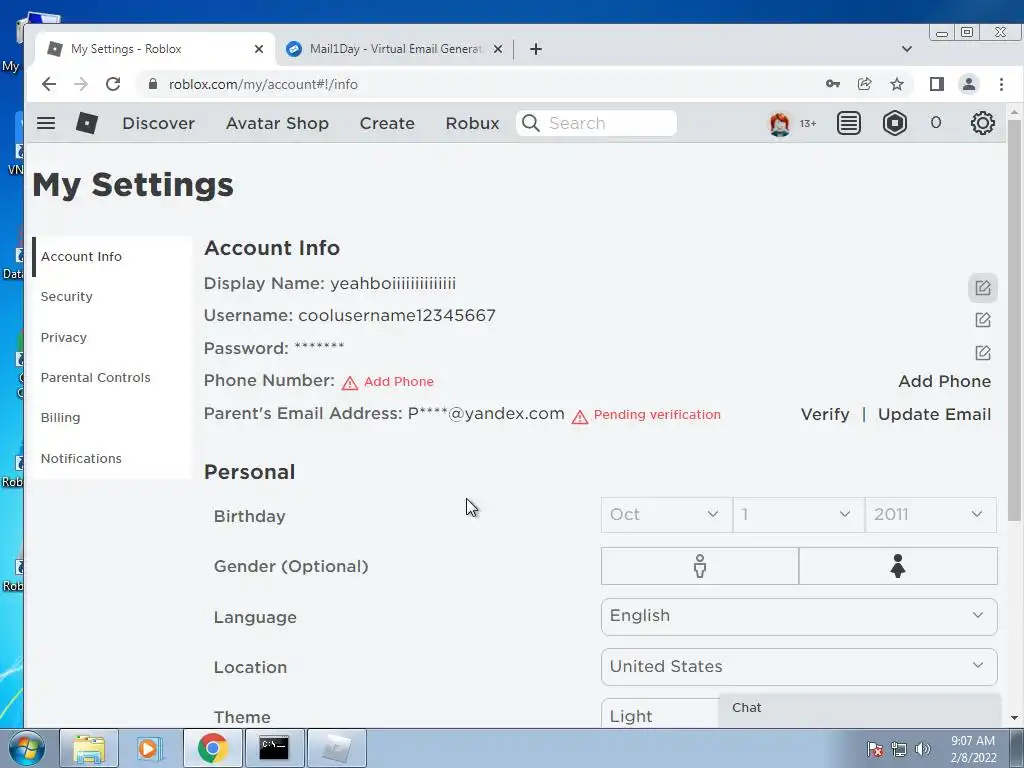Open the Privacy settings section

[x=112, y=338]
